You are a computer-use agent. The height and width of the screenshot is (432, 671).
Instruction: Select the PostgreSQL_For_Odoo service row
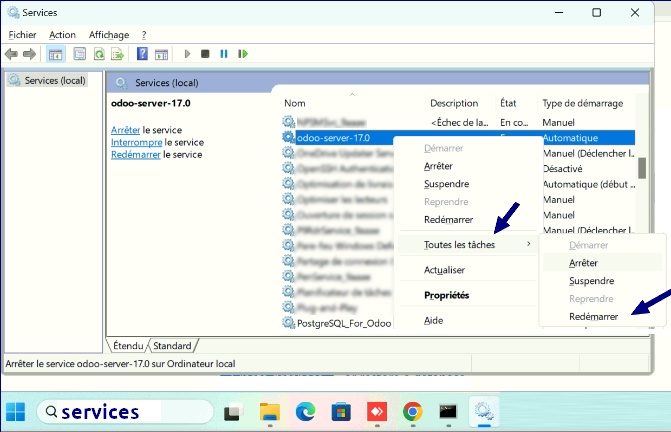tap(344, 323)
